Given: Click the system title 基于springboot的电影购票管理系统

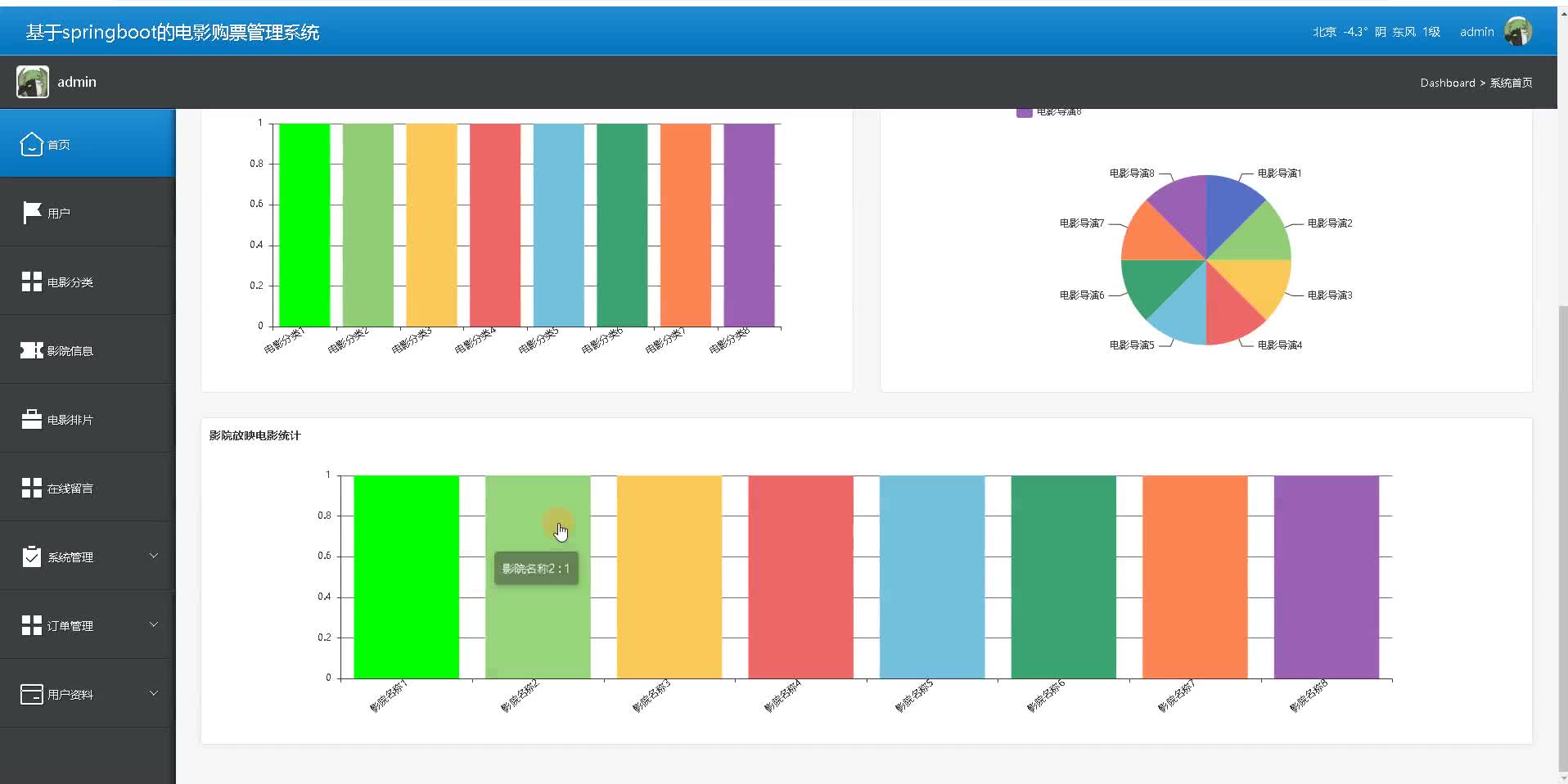Looking at the screenshot, I should tap(173, 32).
